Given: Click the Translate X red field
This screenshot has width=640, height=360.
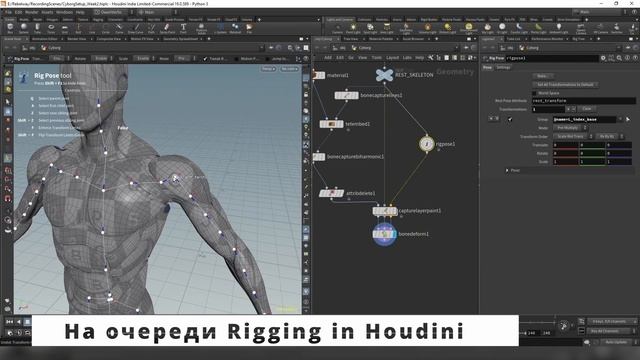Looking at the screenshot, I should click(x=565, y=145).
